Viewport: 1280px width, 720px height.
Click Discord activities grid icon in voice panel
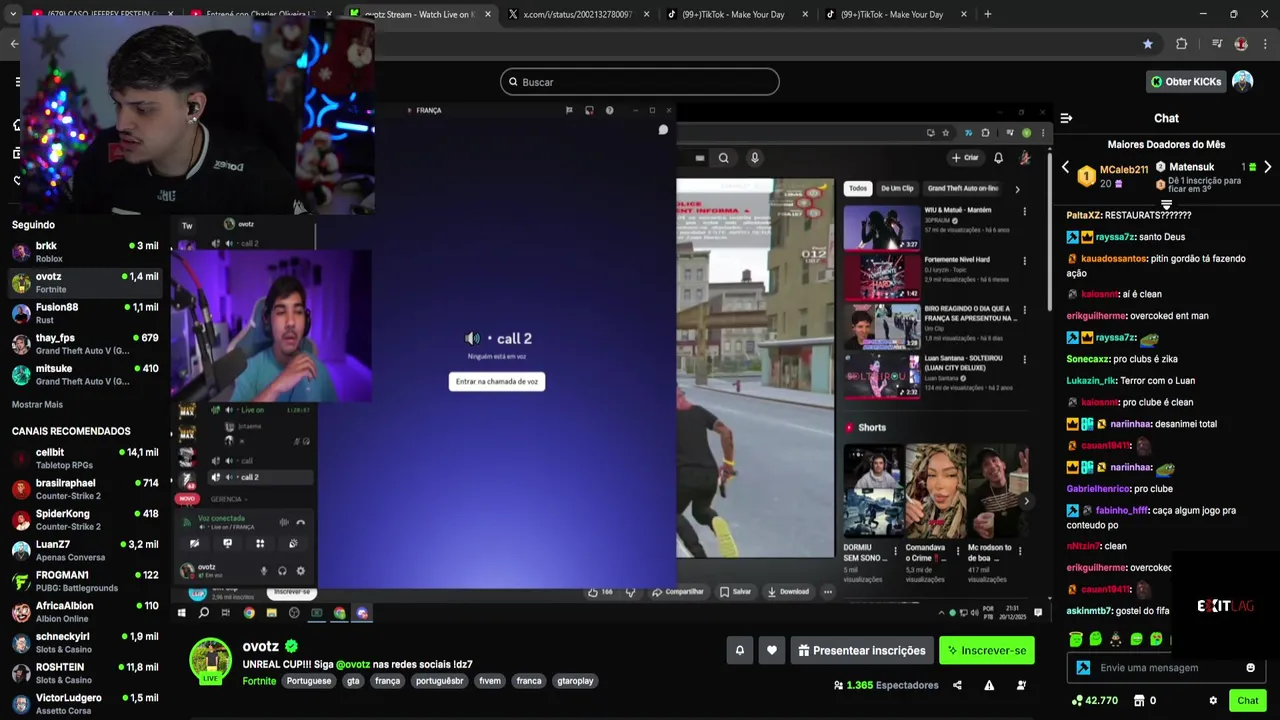[260, 544]
